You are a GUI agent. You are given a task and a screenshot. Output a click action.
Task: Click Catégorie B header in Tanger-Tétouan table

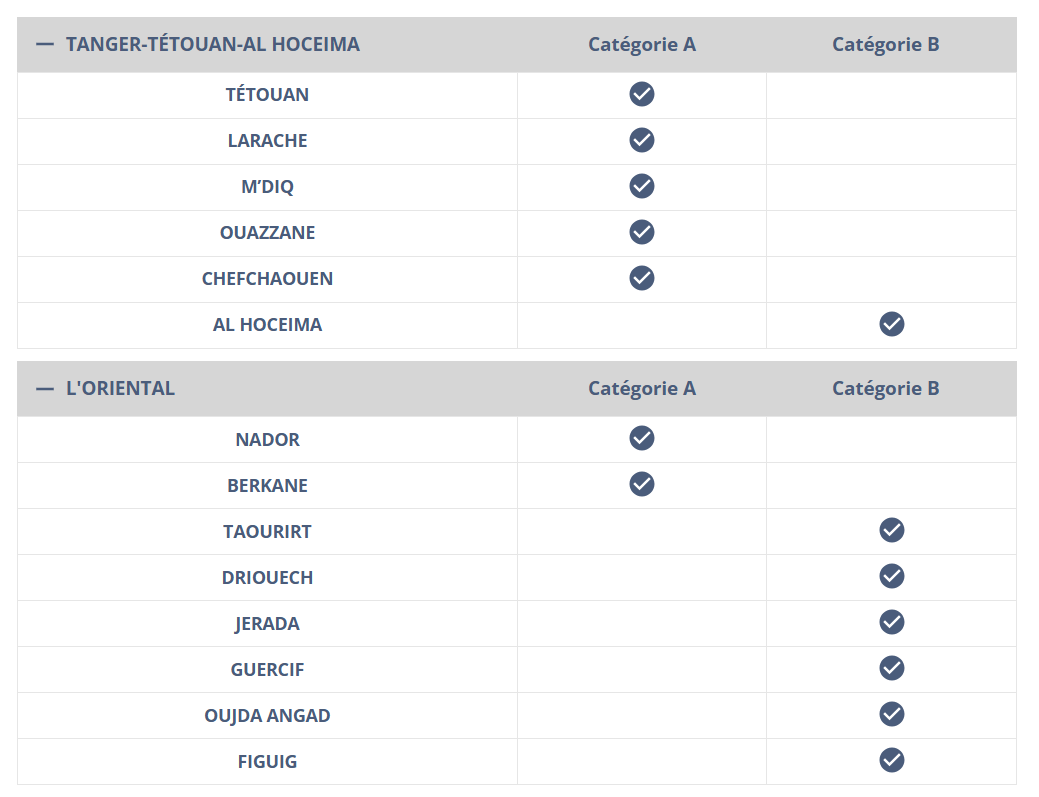pyautogui.click(x=886, y=45)
